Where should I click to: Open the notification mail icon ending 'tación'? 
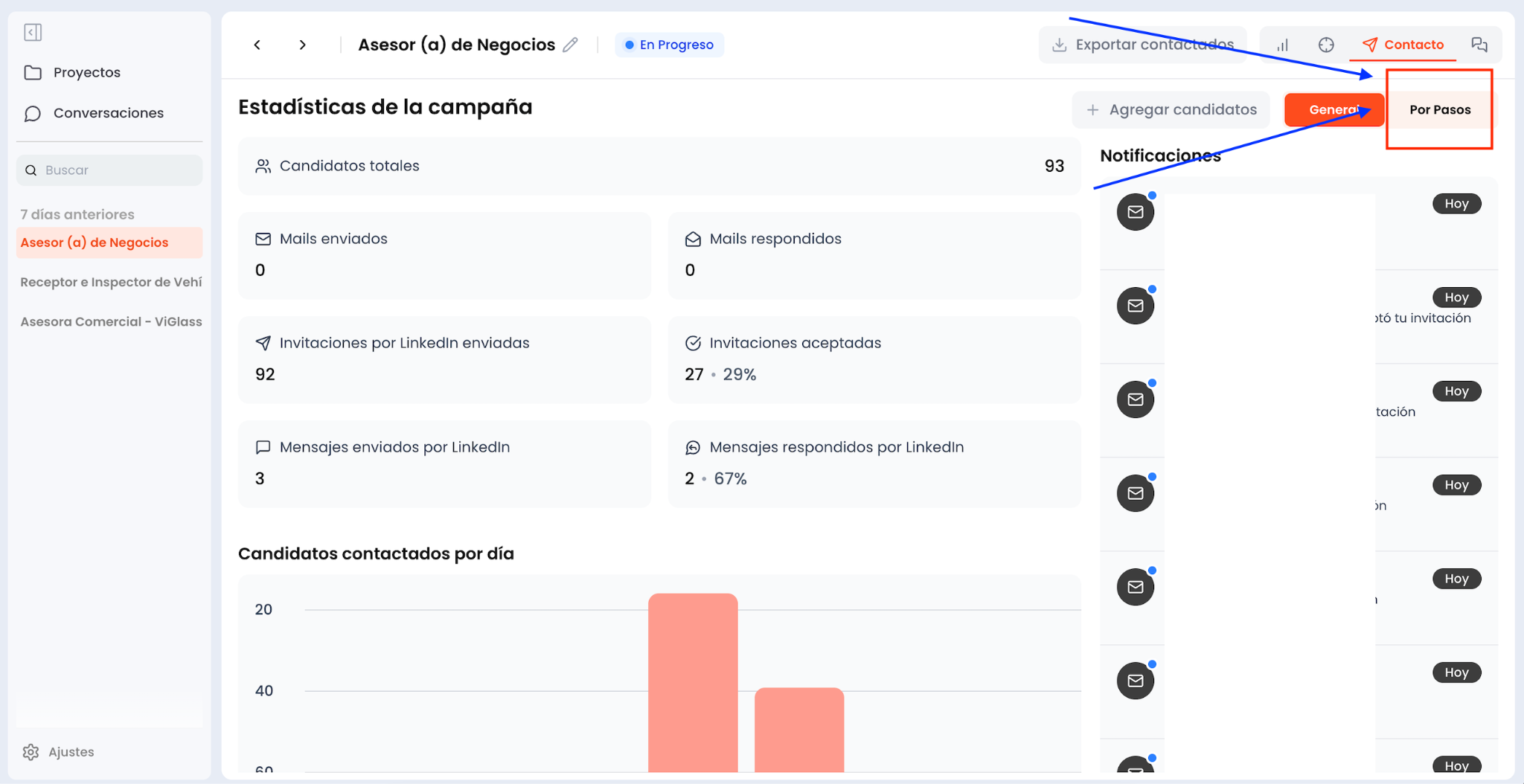pos(1136,399)
